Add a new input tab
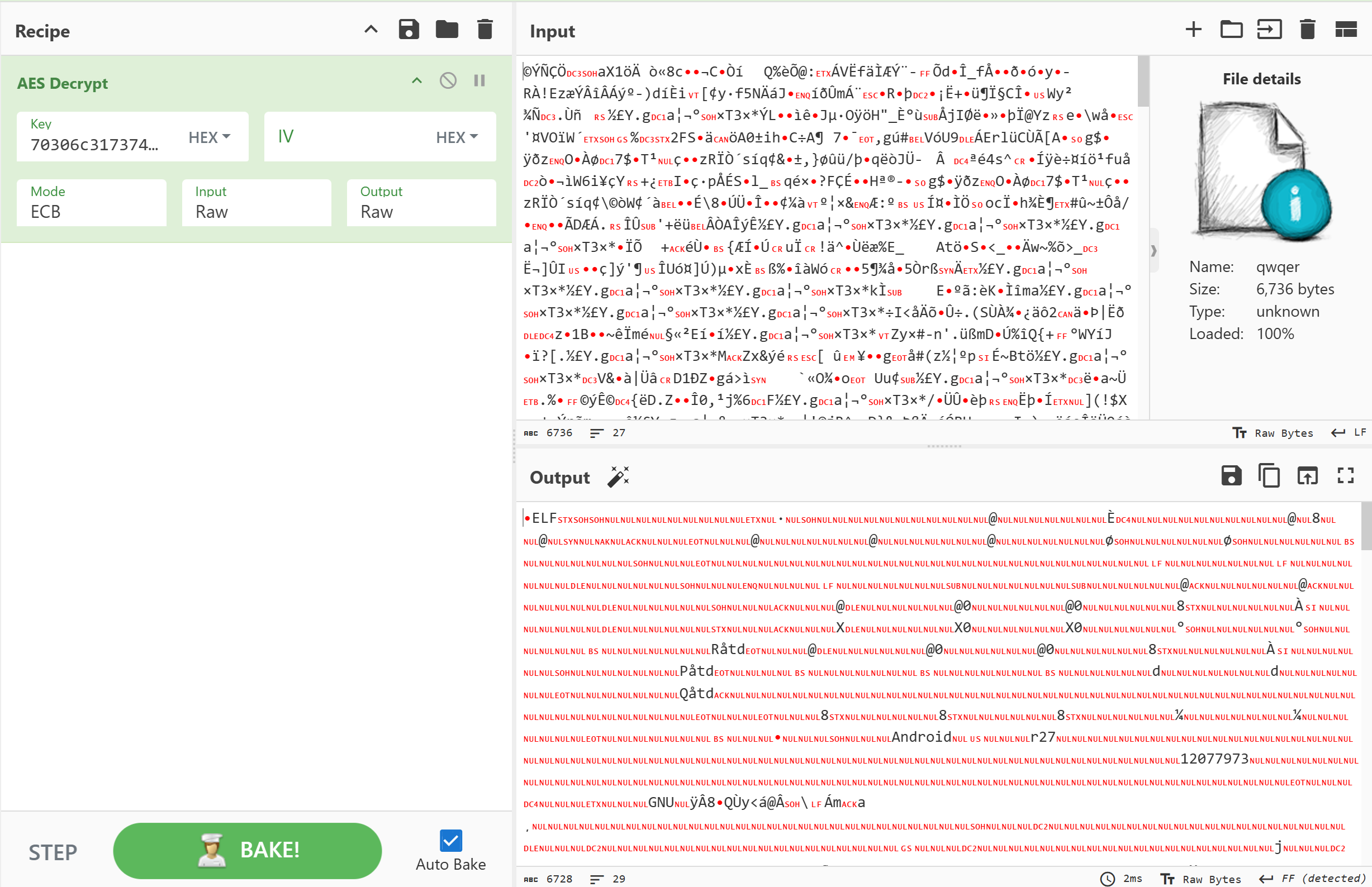This screenshot has width=1372, height=887. point(1193,30)
